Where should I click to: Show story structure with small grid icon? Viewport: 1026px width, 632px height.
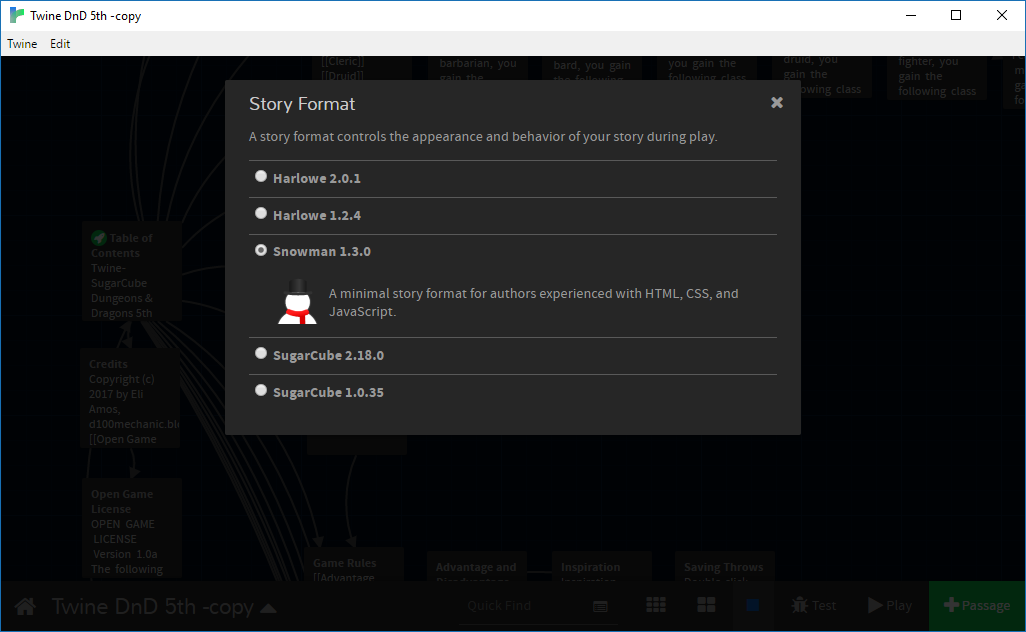[656, 605]
